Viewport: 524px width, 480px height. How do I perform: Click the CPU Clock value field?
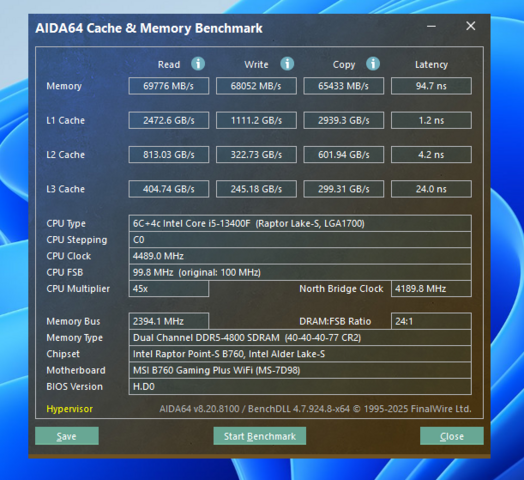click(300, 256)
